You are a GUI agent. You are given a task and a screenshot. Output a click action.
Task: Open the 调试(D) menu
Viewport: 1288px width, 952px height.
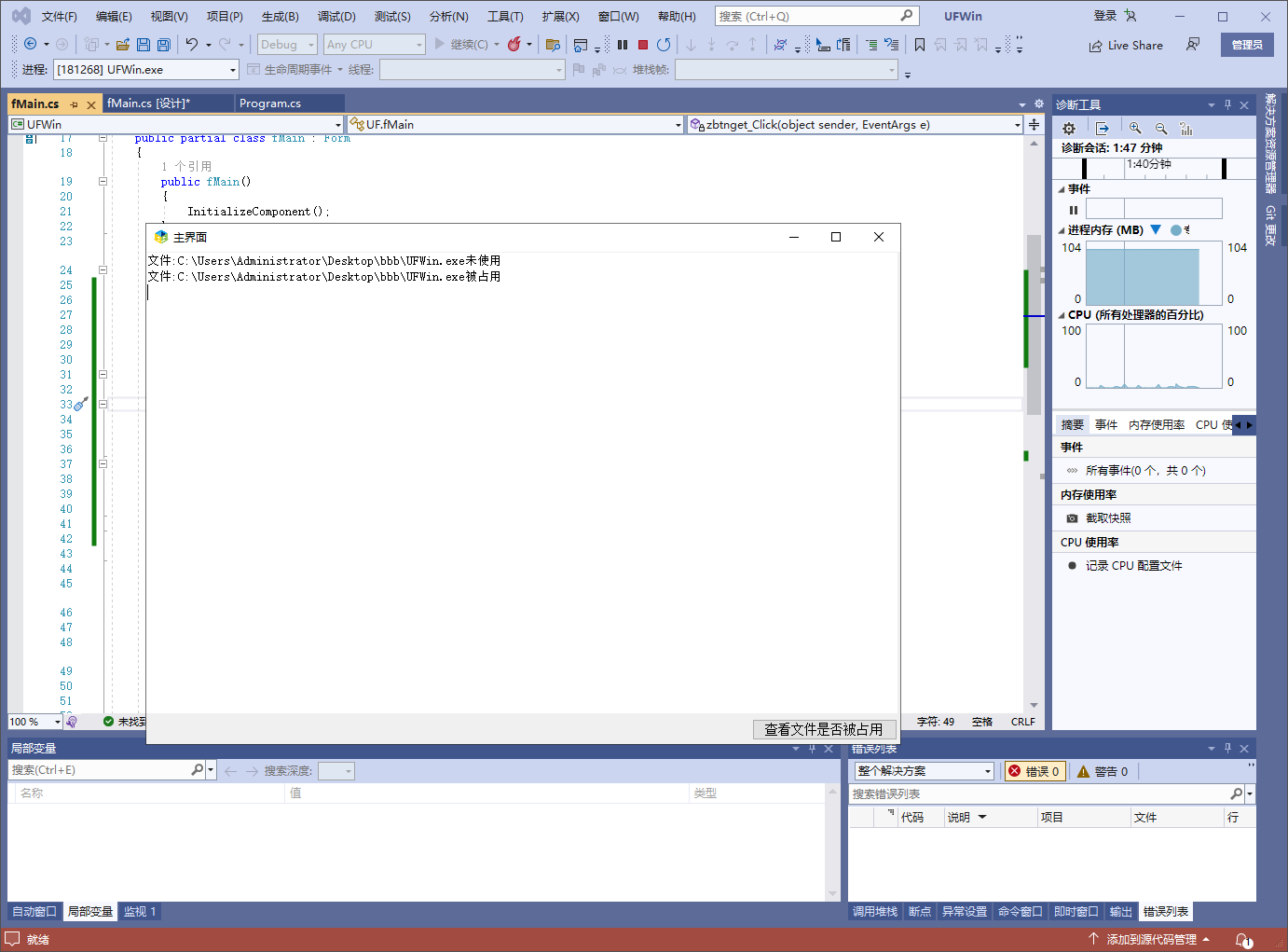point(336,16)
